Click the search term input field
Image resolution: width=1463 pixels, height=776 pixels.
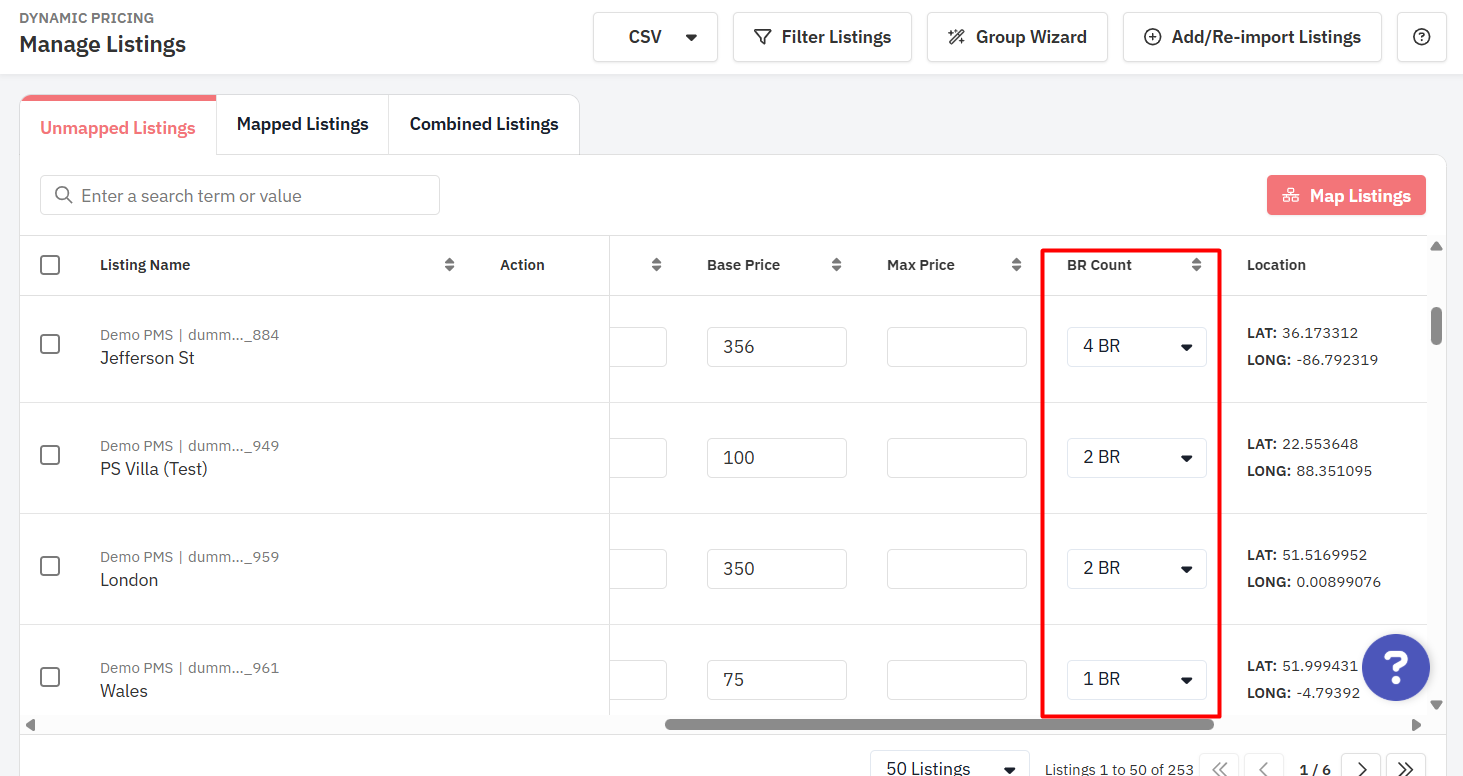coord(240,195)
